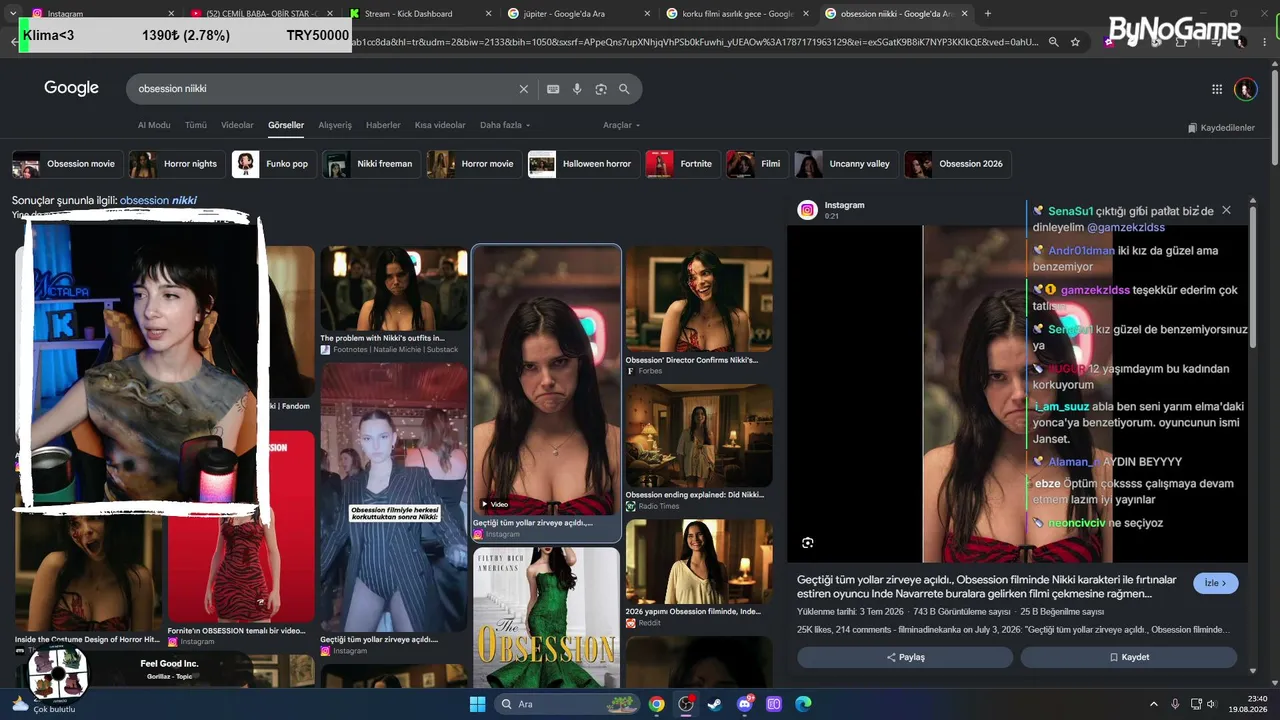Open the Google account avatar
Viewport: 1280px width, 720px height.
(x=1245, y=89)
